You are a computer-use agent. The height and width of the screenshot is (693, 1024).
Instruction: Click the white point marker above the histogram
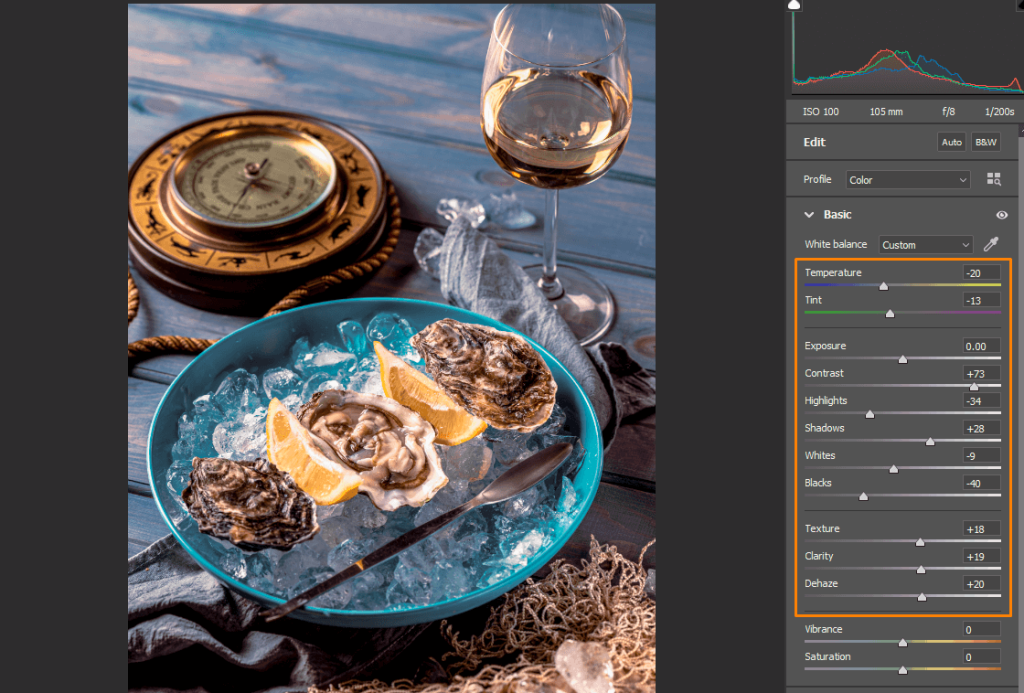pos(793,4)
